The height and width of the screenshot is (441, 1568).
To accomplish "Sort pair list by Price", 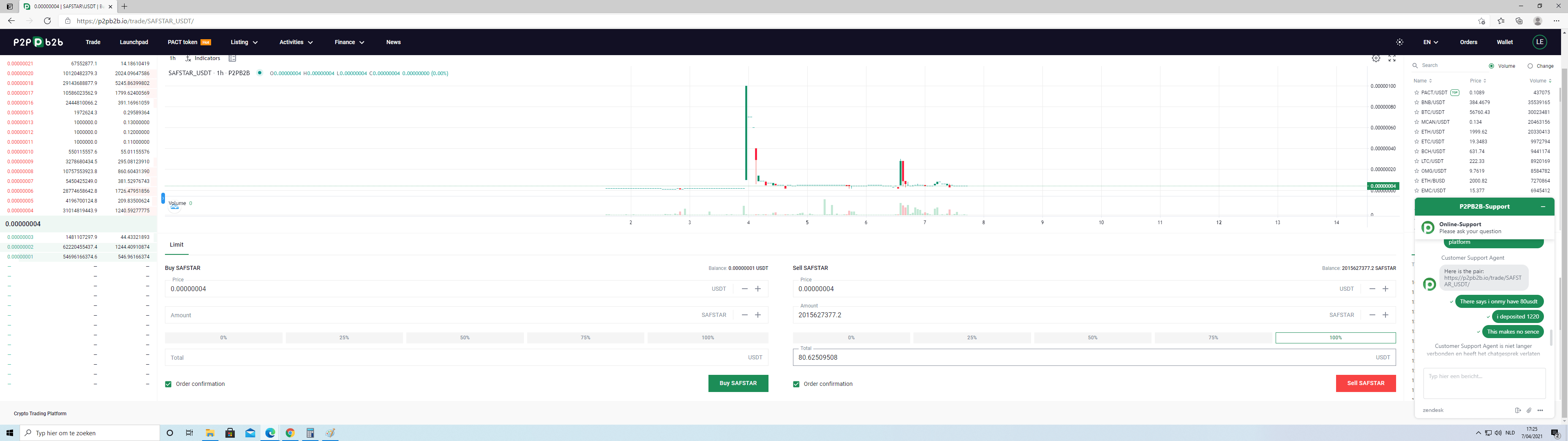I will coord(1478,81).
